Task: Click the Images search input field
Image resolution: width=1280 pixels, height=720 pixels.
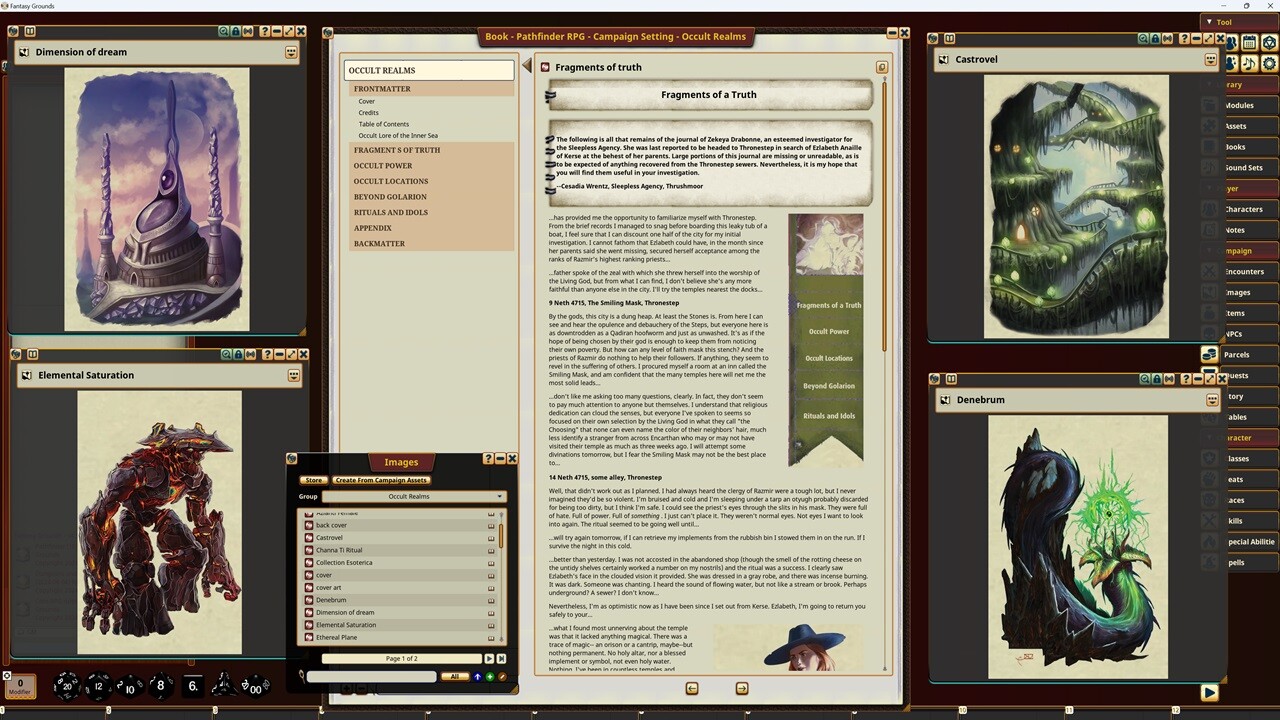Action: pos(371,677)
